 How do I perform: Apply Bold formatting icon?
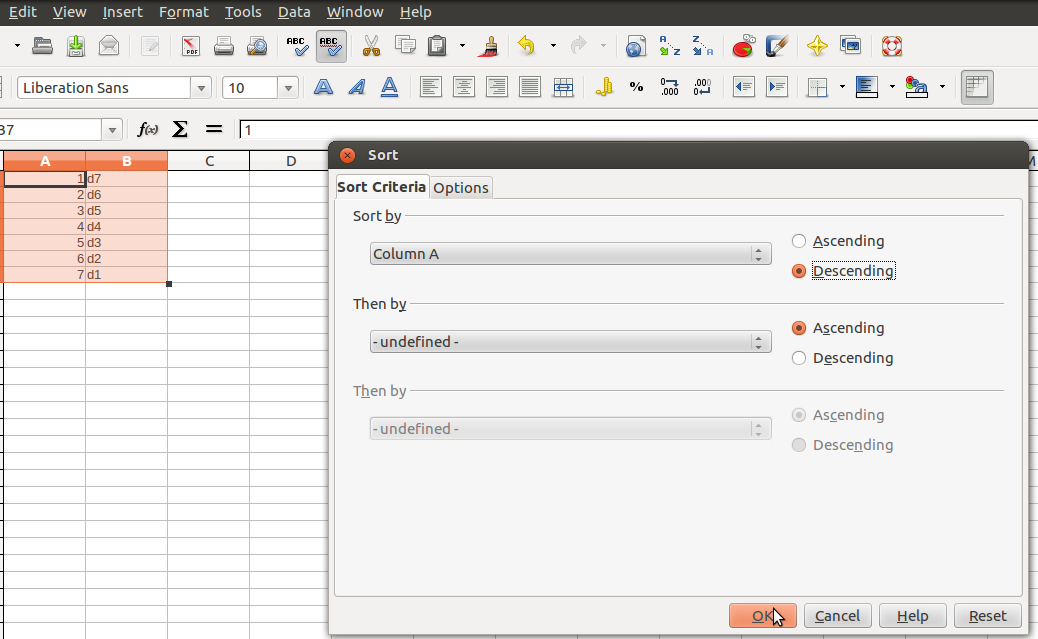(x=323, y=87)
